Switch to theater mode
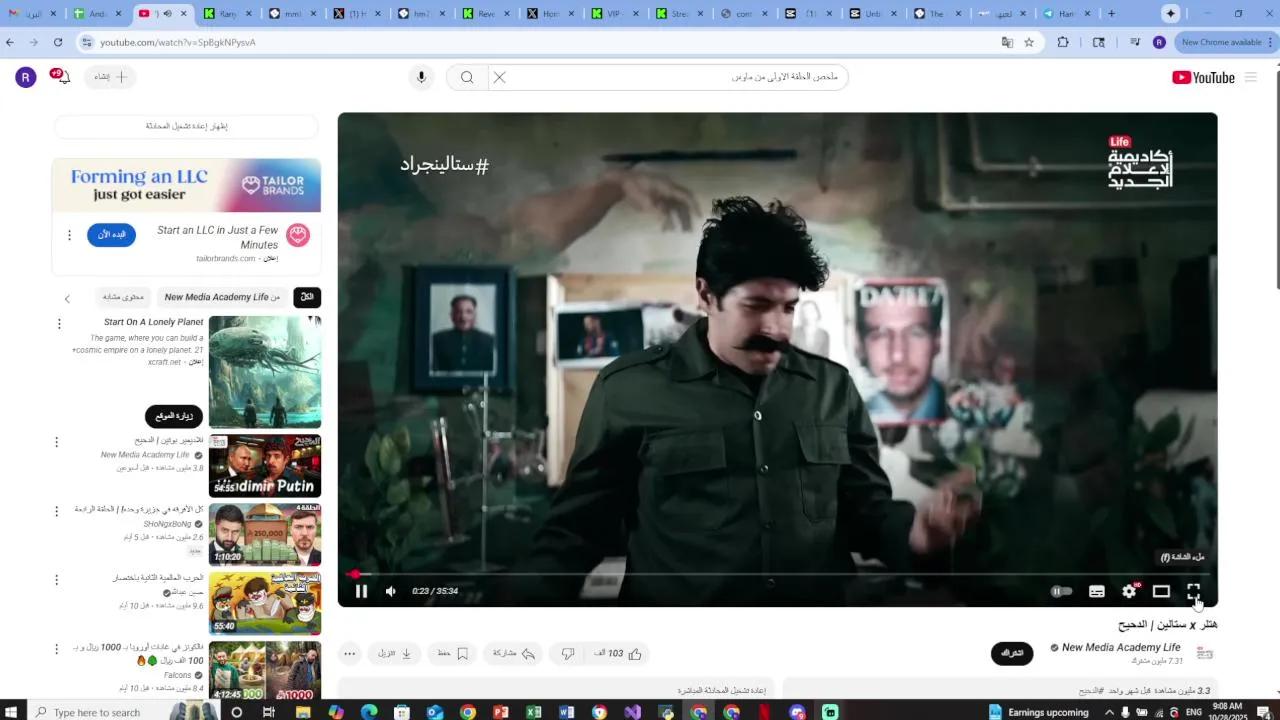 1161,591
